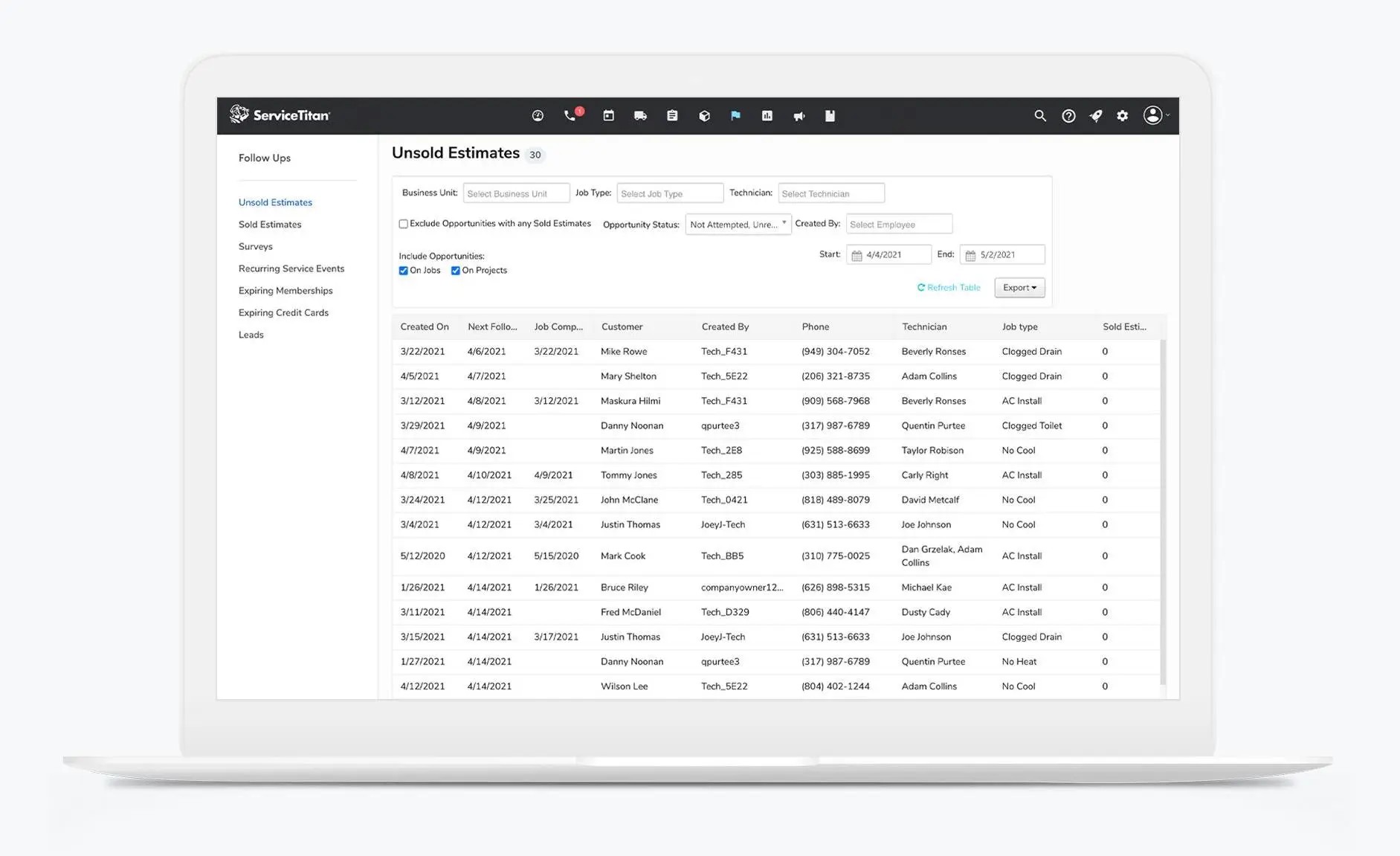Open the clipboard icon in top bar
This screenshot has width=1400, height=856.
coord(672,116)
